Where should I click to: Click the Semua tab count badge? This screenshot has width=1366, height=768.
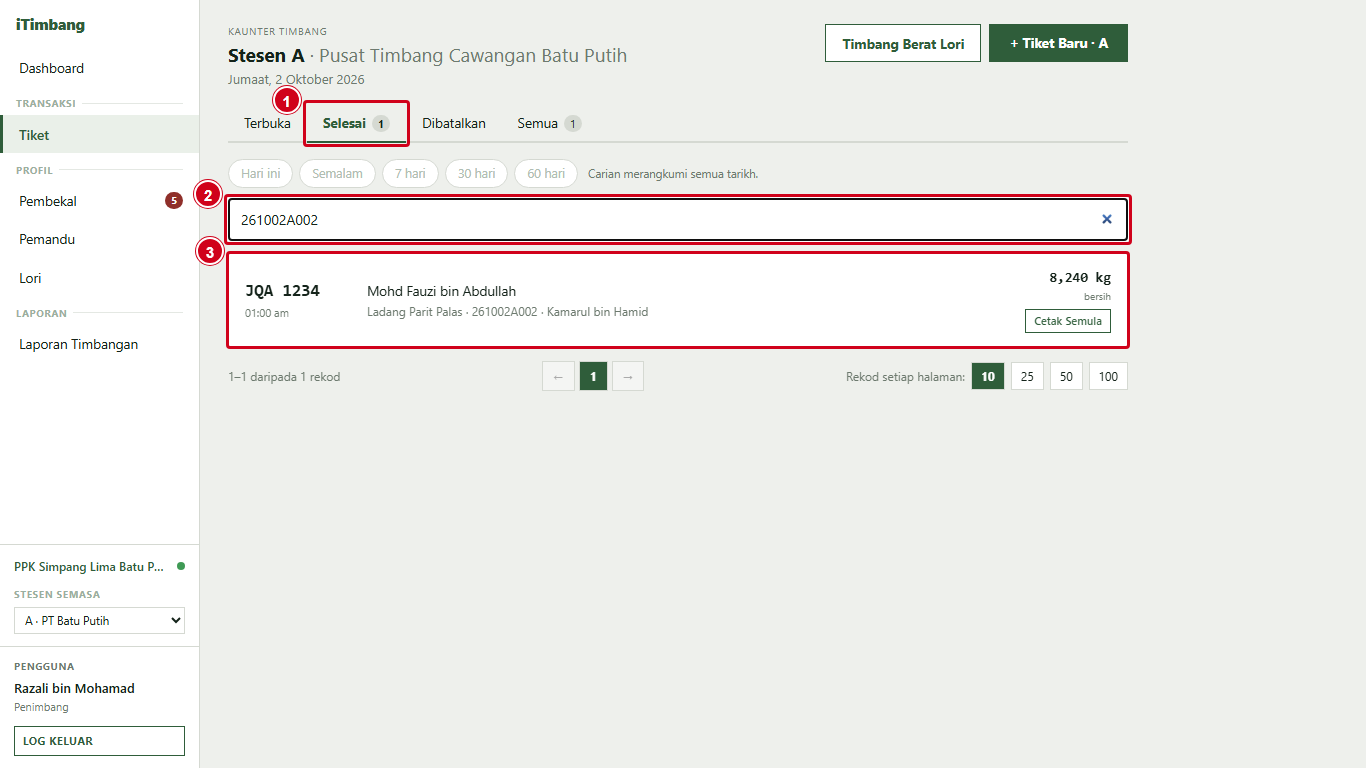(572, 124)
